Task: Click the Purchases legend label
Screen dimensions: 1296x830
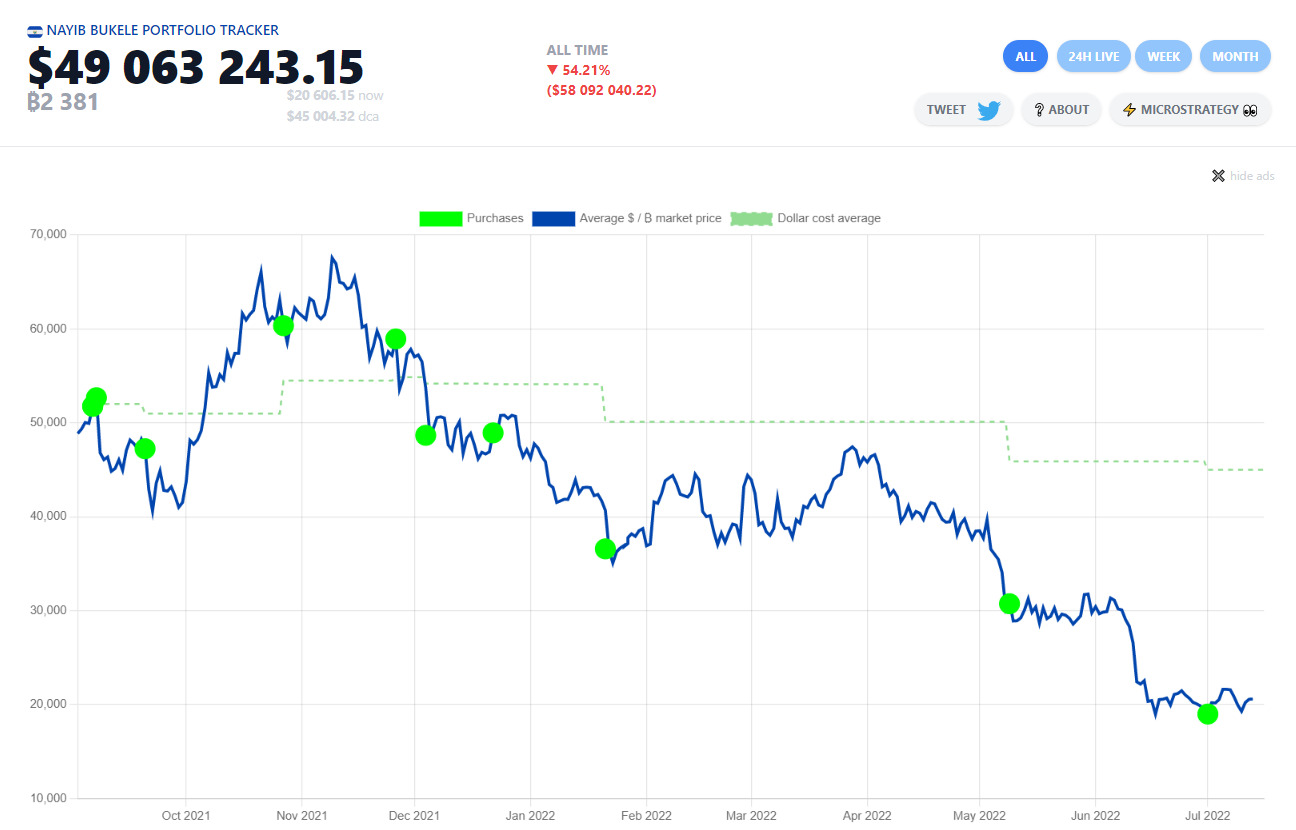Action: pyautogui.click(x=495, y=218)
